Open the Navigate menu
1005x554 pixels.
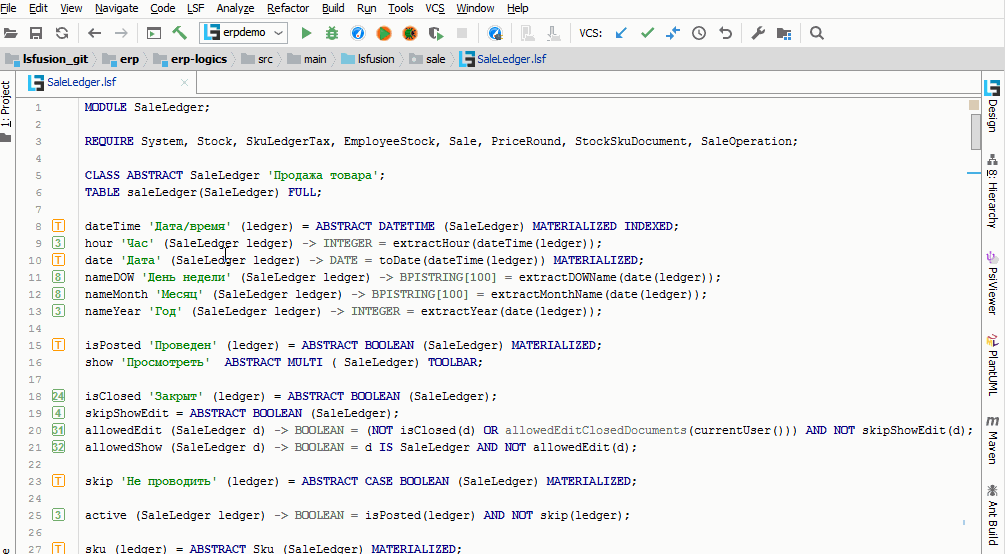pos(117,8)
